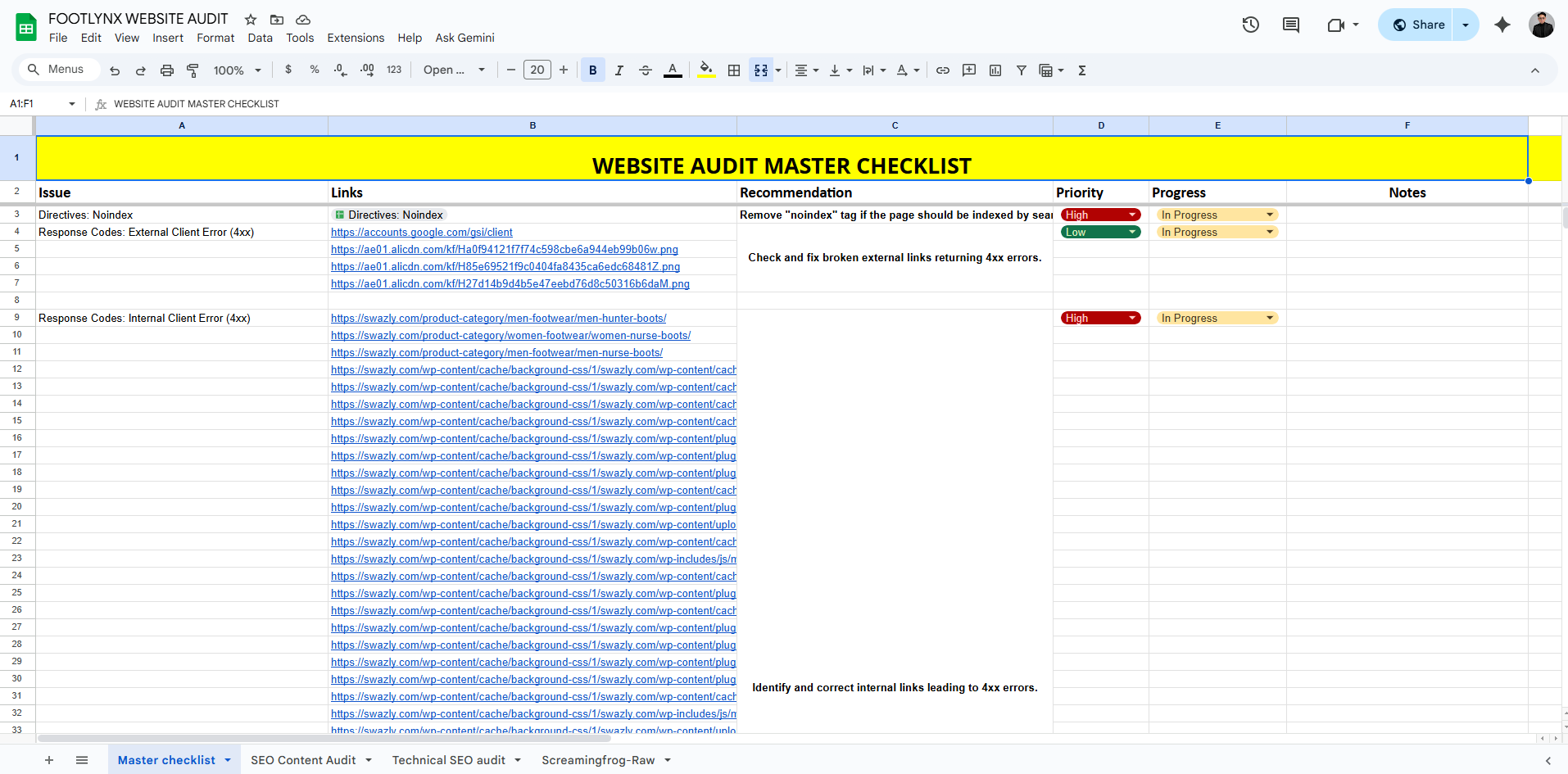The height and width of the screenshot is (774, 1568).
Task: Switch to the SEO Content Audit tab
Action: pyautogui.click(x=303, y=760)
